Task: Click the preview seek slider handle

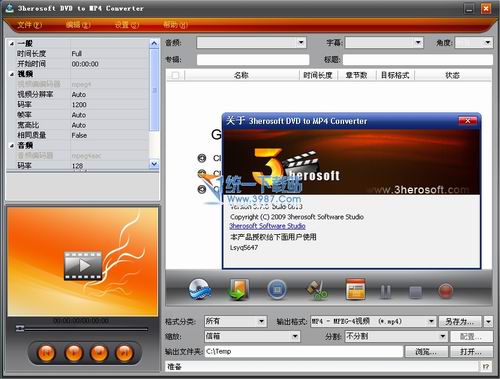Action: [x=20, y=328]
